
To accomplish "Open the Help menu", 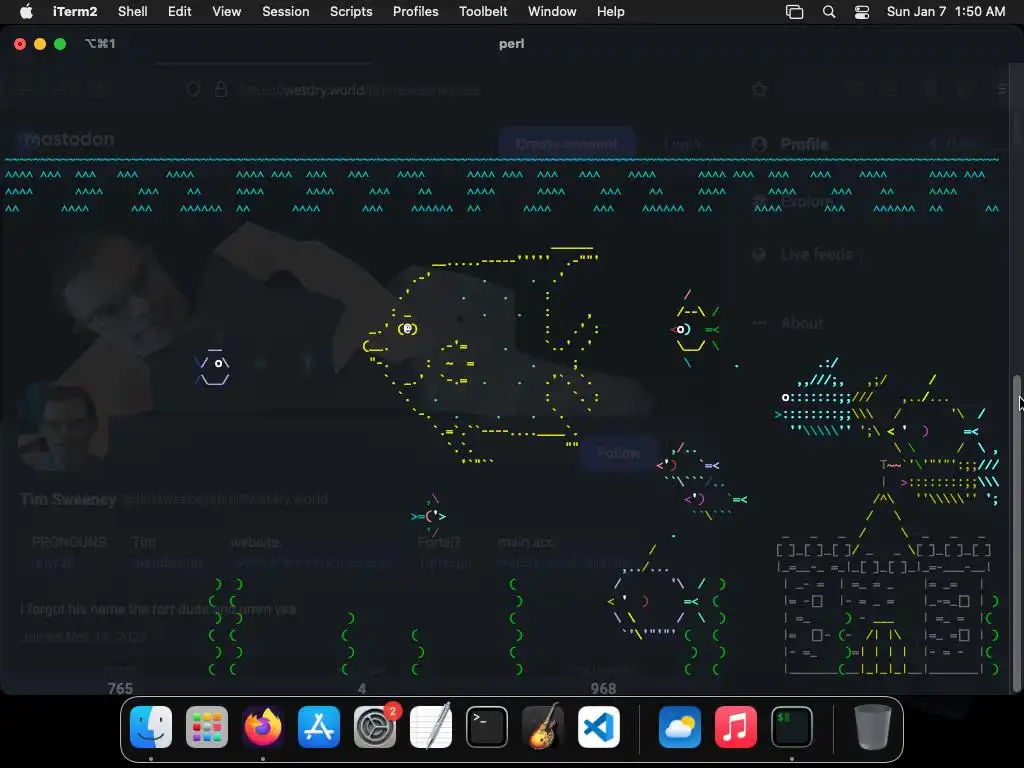I will (611, 12).
